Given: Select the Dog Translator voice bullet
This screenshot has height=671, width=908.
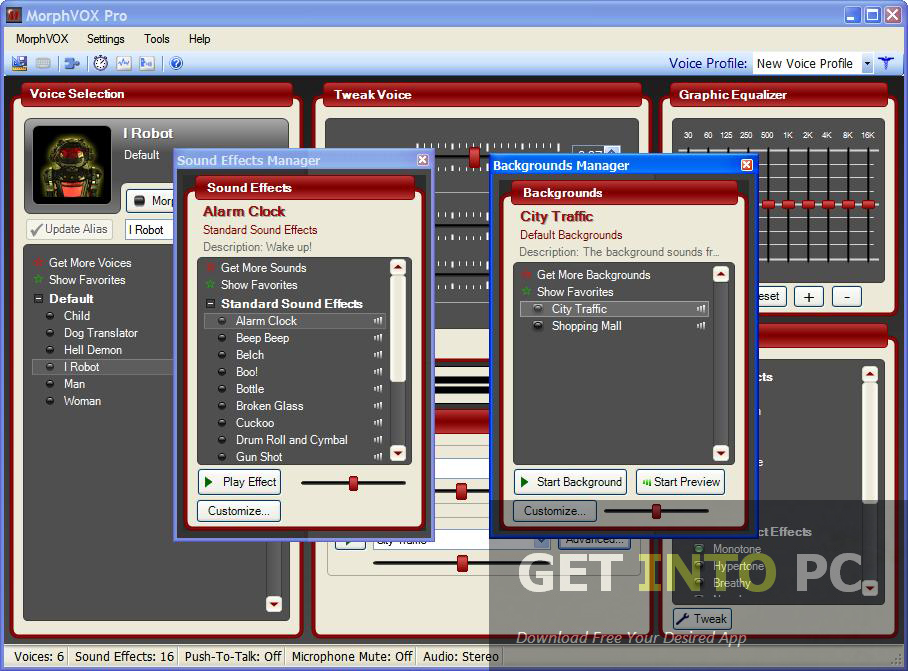Looking at the screenshot, I should click(50, 333).
